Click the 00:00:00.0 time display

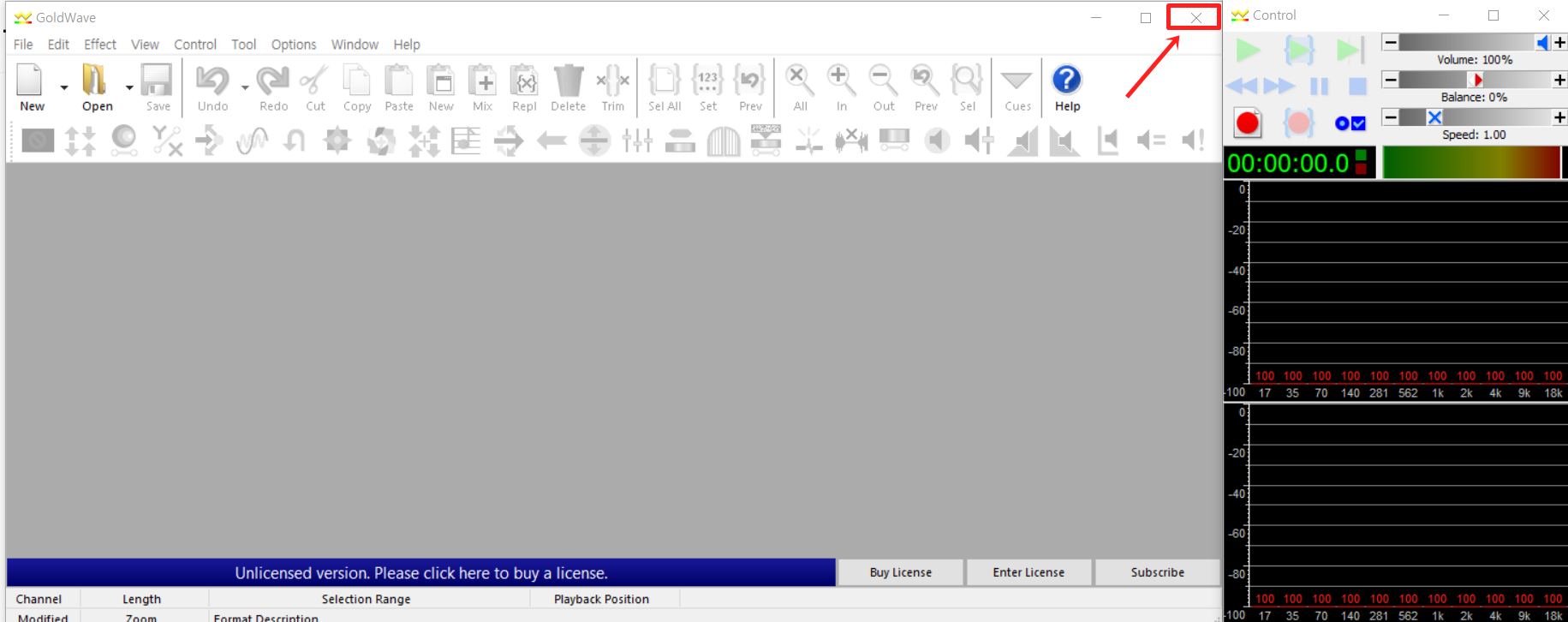tap(1288, 163)
